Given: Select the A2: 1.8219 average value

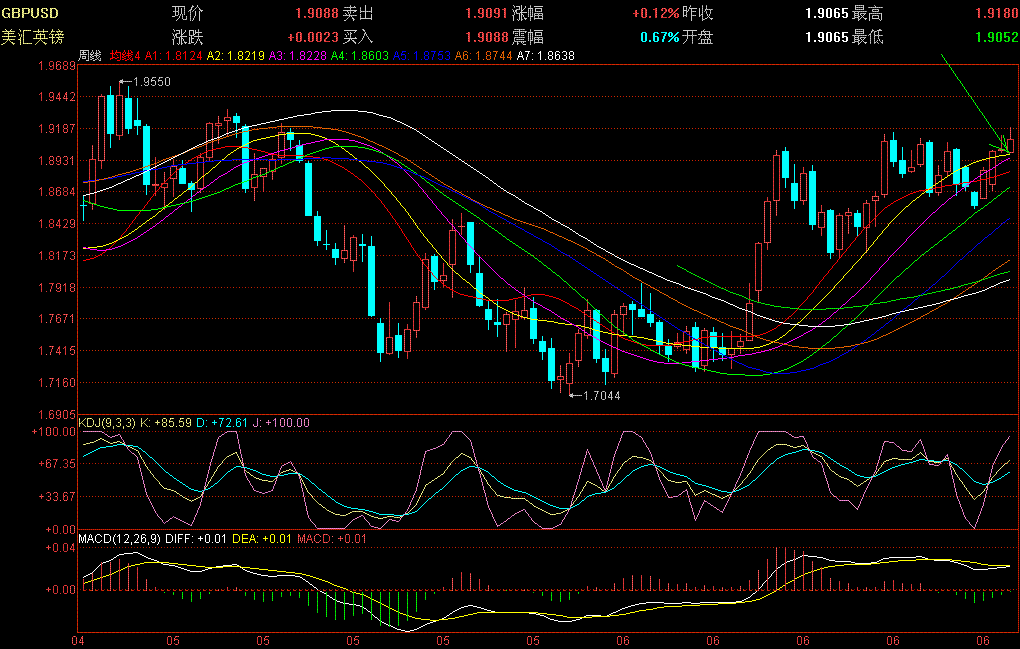Looking at the screenshot, I should (235, 56).
